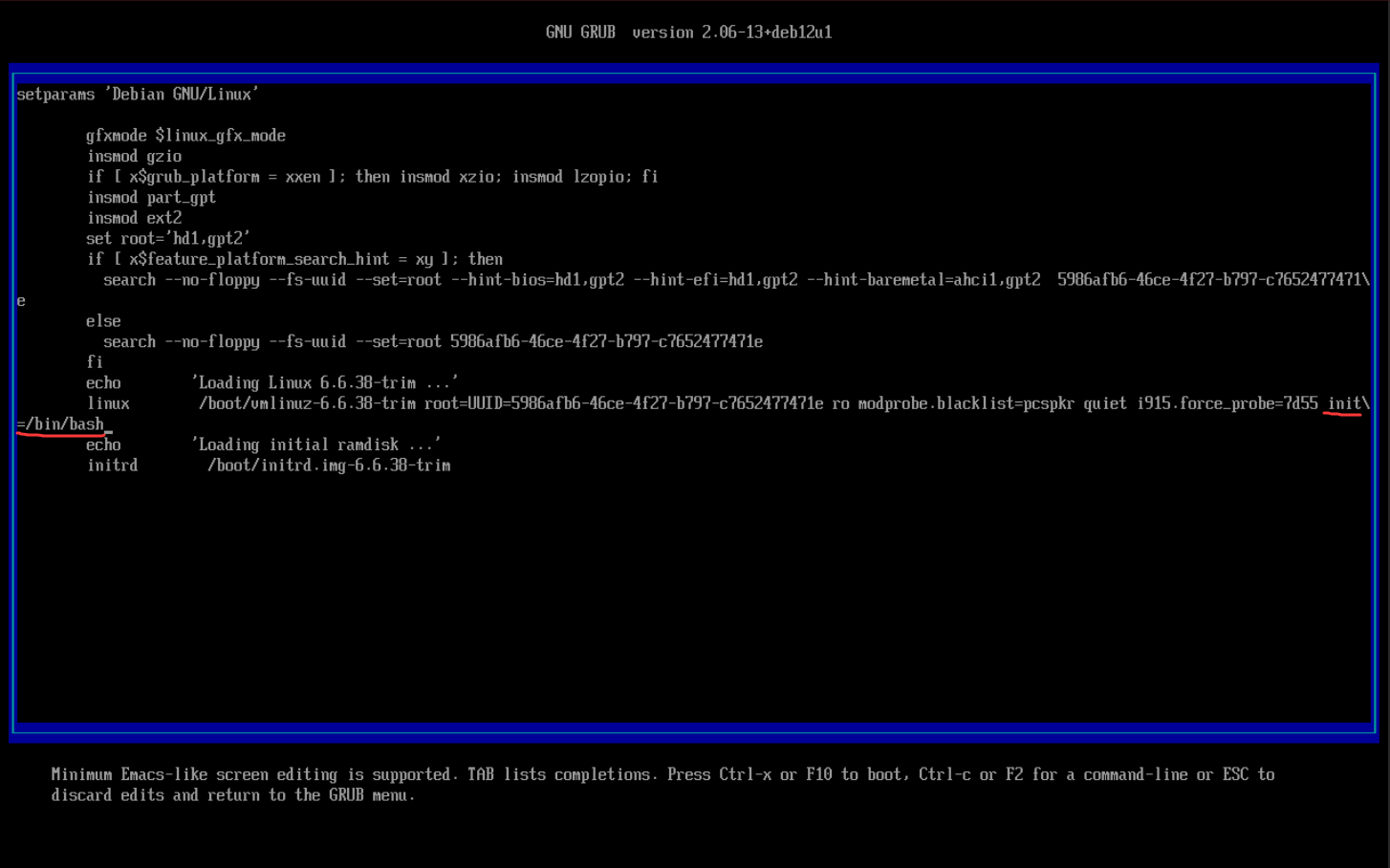1390x868 pixels.
Task: Click echo 'Loading initial ramdisk ...' line
Action: (264, 445)
